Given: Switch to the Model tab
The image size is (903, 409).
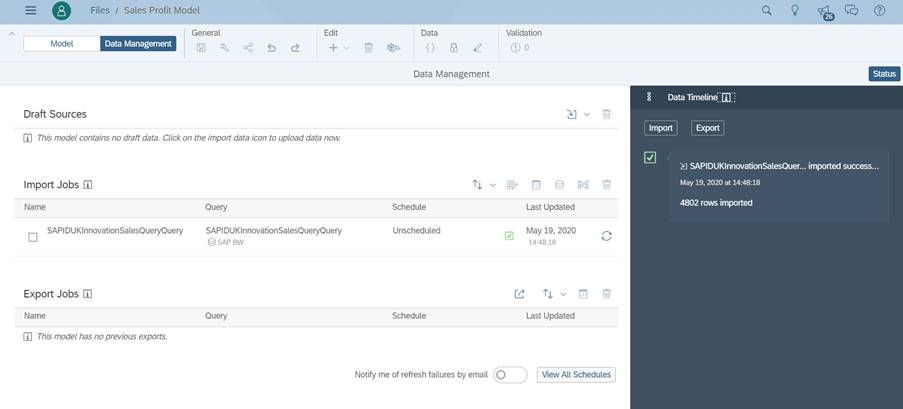Looking at the screenshot, I should 62,44.
